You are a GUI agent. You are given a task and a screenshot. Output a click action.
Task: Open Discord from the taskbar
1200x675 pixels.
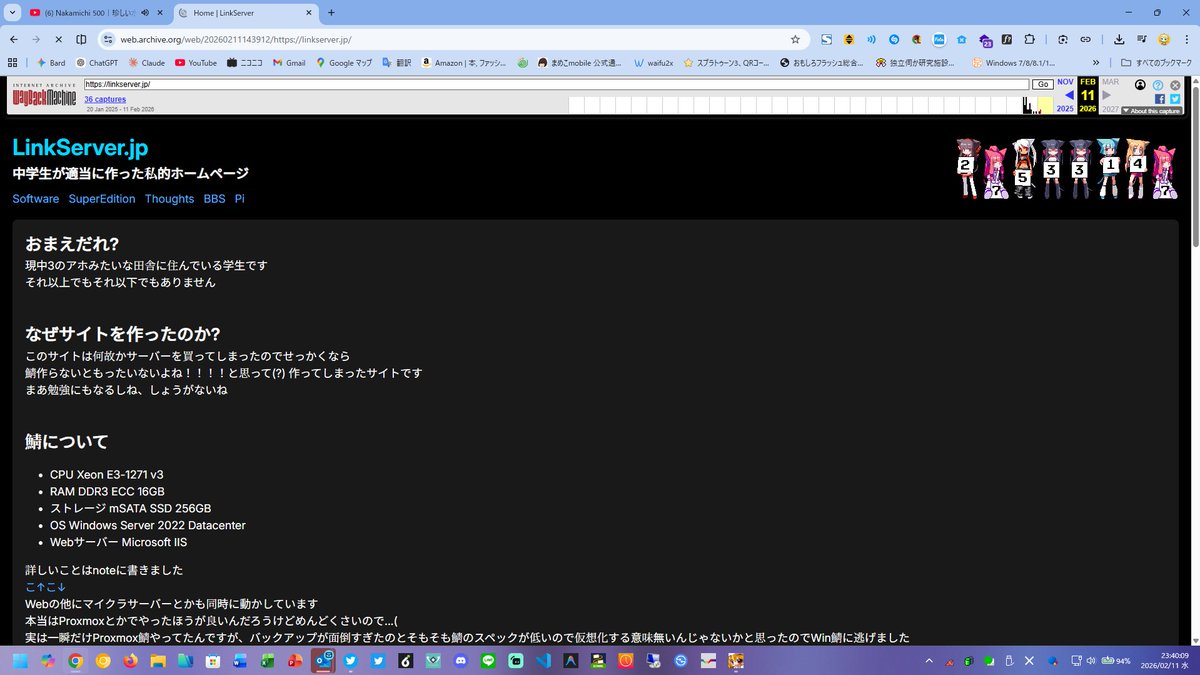(461, 661)
